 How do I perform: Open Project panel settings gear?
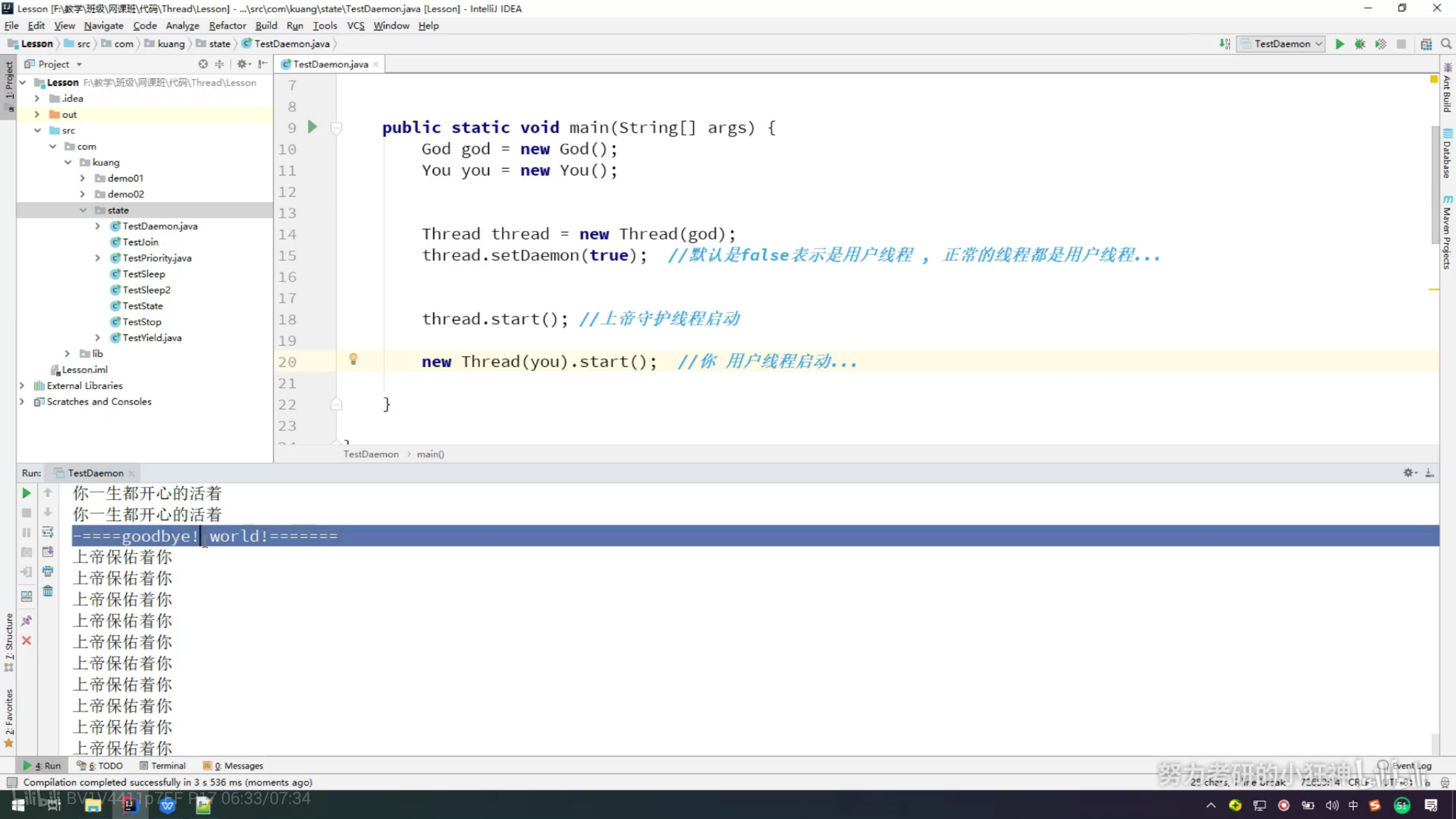pyautogui.click(x=242, y=64)
